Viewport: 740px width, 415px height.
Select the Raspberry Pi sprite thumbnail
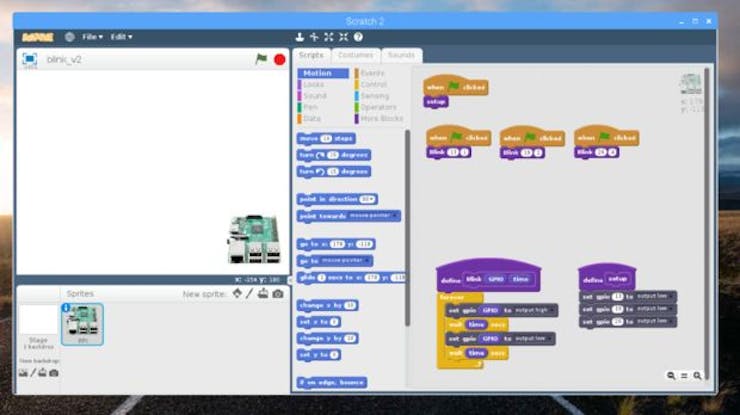point(83,324)
